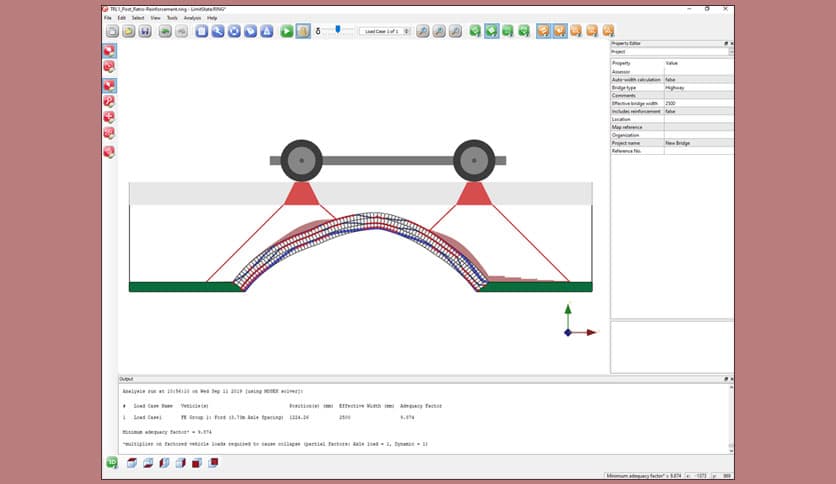
Task: Click the blue tag icon in toolbar
Action: pos(251,31)
